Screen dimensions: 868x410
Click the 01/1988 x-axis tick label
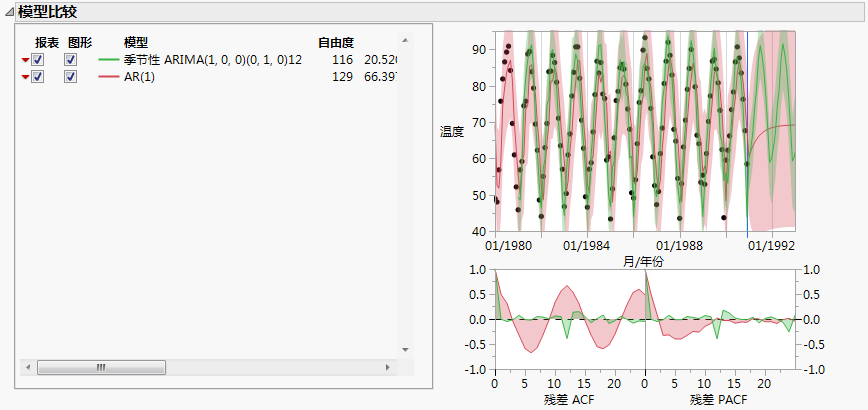coord(680,245)
